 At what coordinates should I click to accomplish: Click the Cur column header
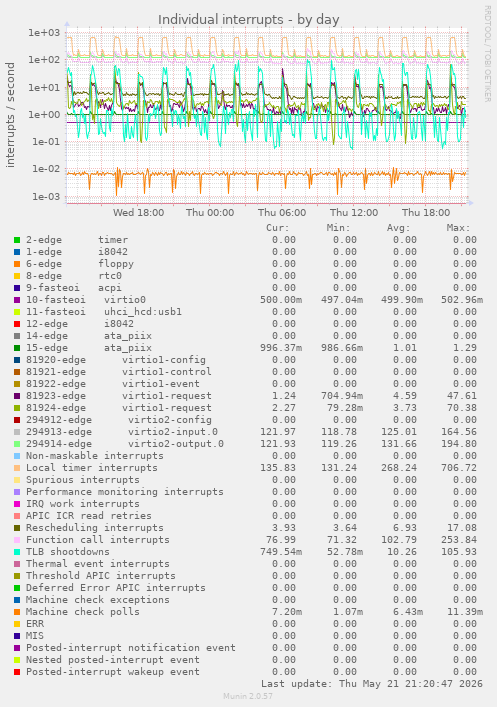278,228
